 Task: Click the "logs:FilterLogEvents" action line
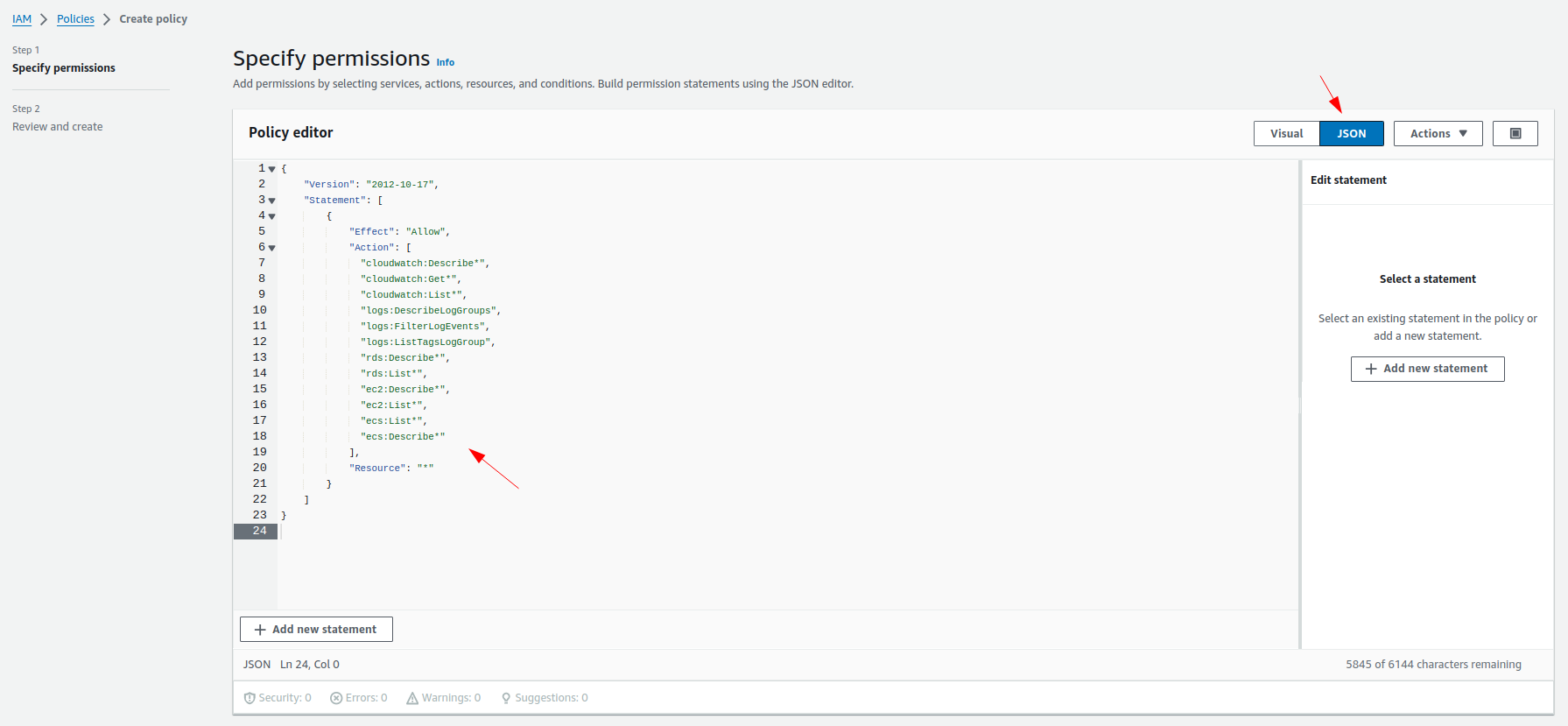click(425, 327)
